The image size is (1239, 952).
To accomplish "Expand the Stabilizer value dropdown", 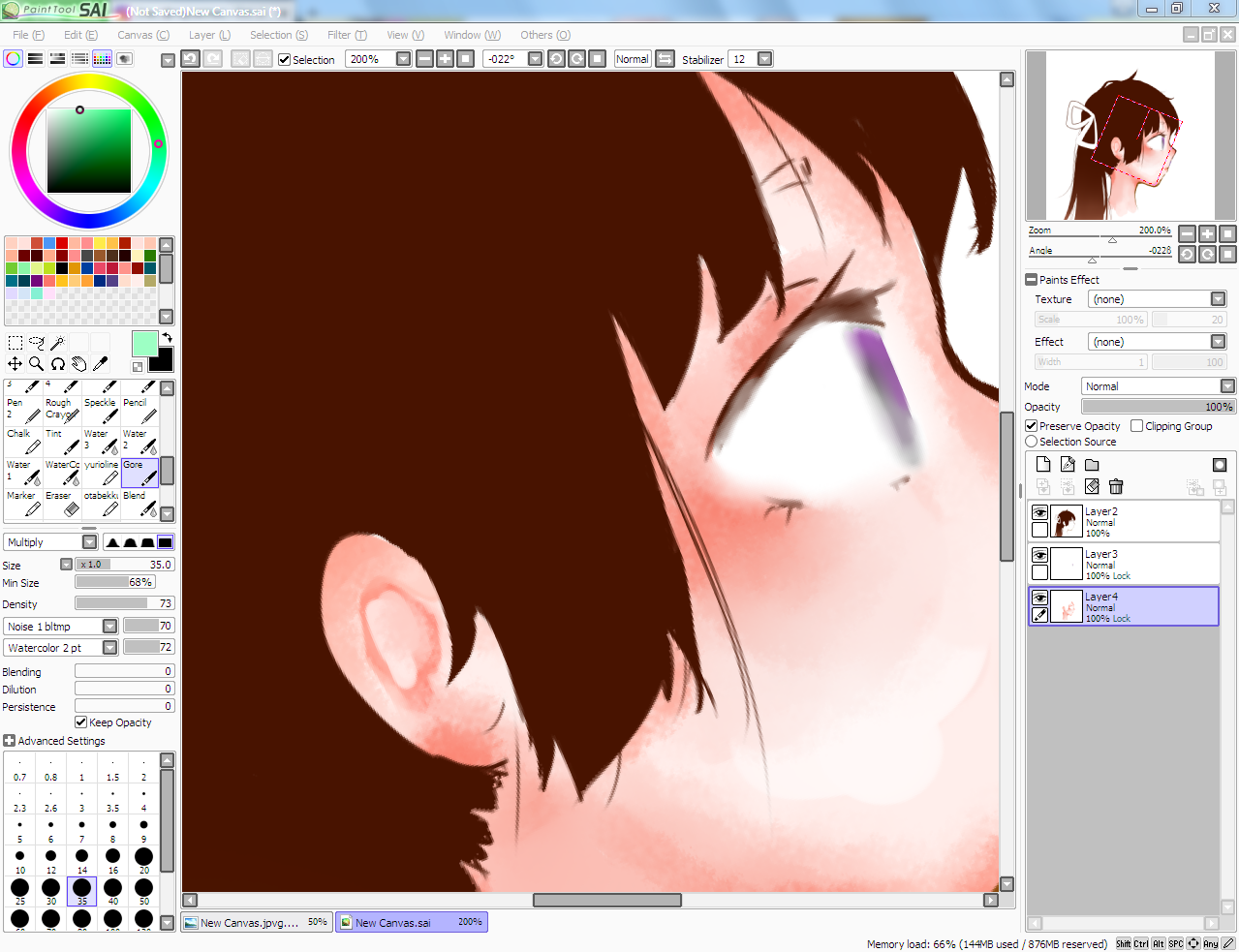I will [764, 59].
